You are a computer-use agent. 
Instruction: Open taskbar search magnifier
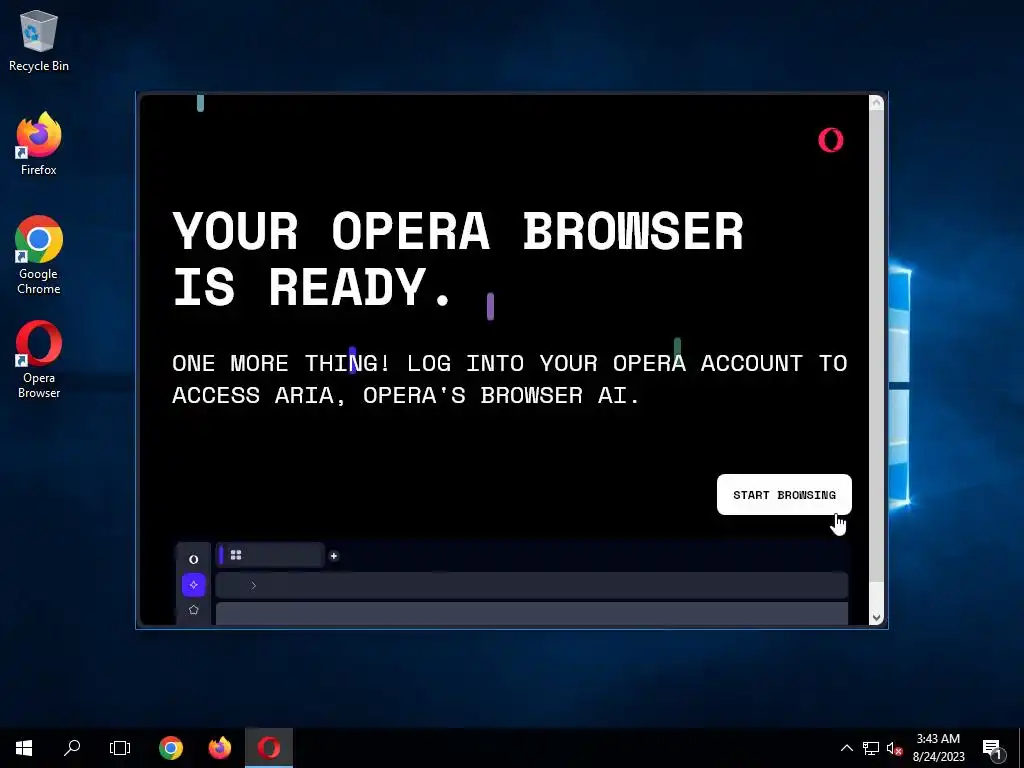(72, 748)
